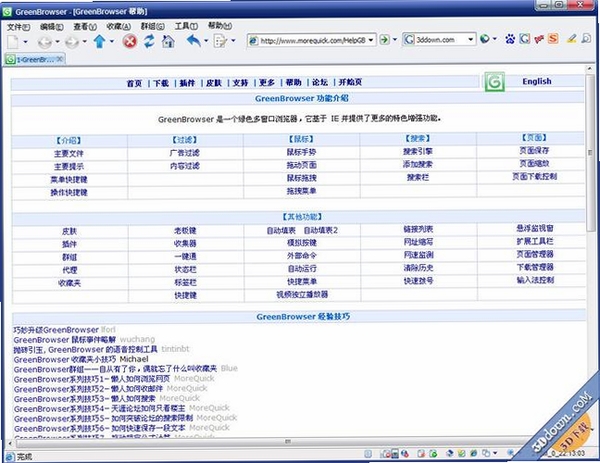
Task: Click the green play status bar icon
Action: 434,454
